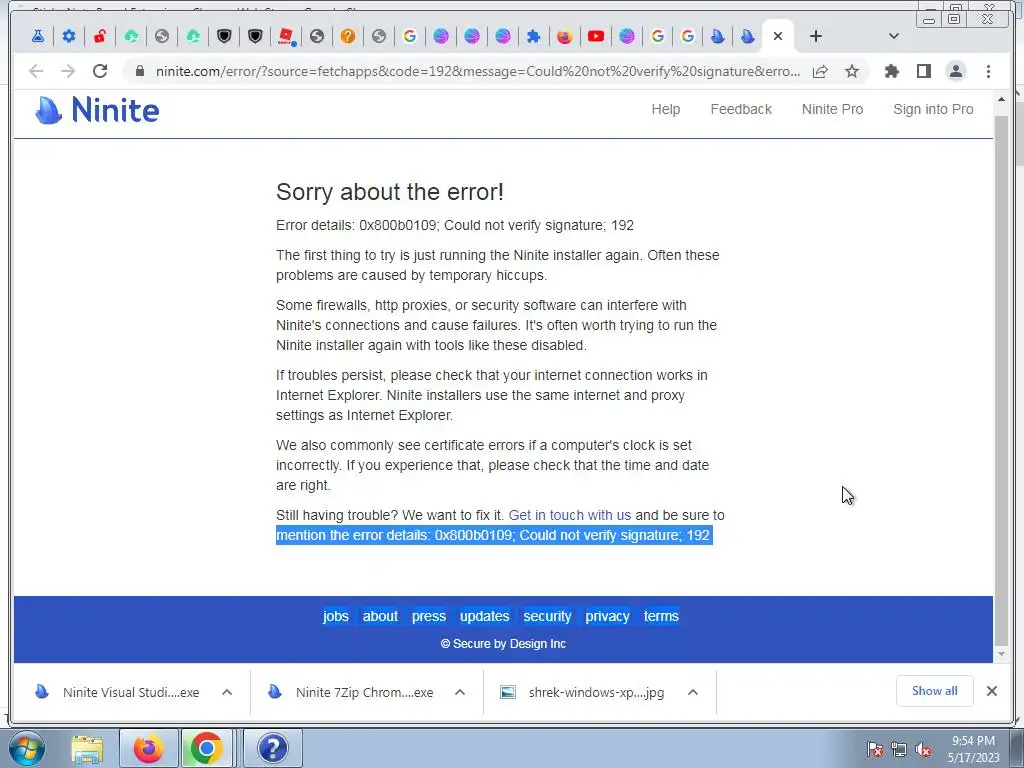Image resolution: width=1024 pixels, height=768 pixels.
Task: Click Show all downloads button
Action: [x=935, y=691]
